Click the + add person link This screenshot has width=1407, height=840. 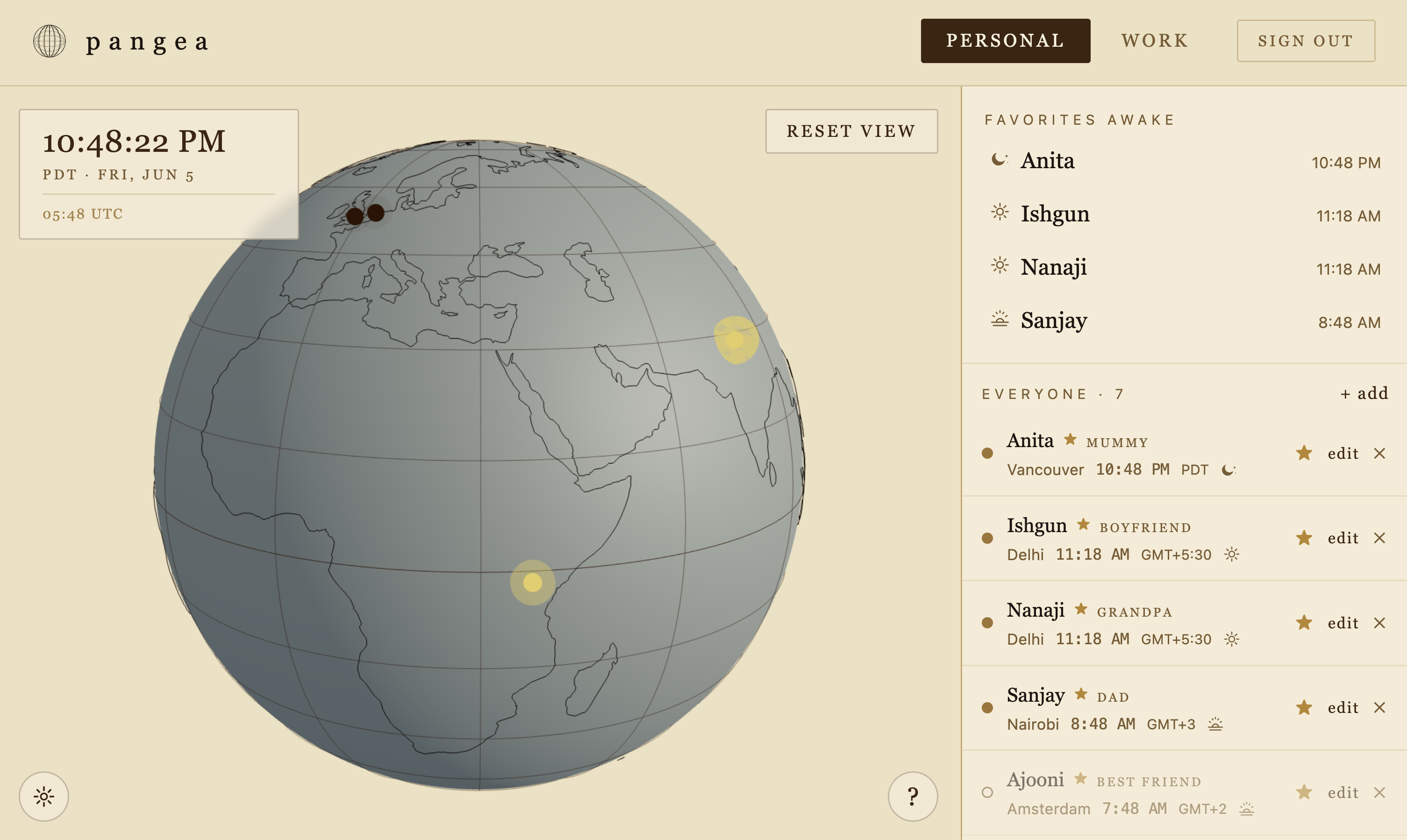(1364, 393)
